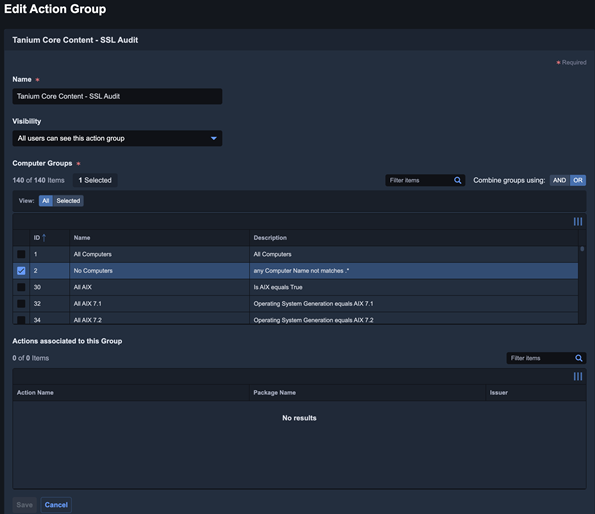Open column chooser for Computer Groups table
The height and width of the screenshot is (514, 595).
(578, 222)
